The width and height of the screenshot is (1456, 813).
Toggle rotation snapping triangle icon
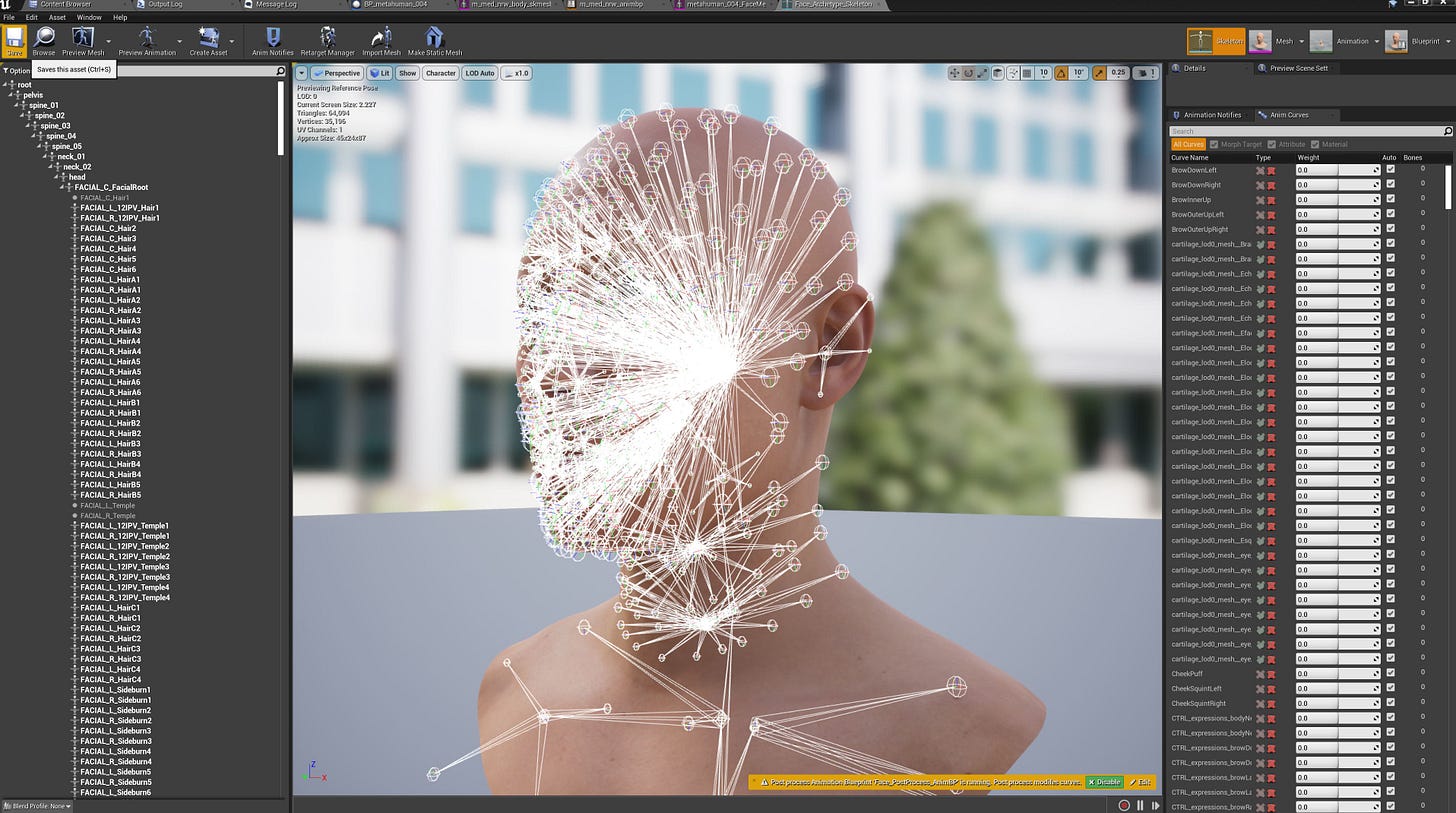(x=1063, y=73)
